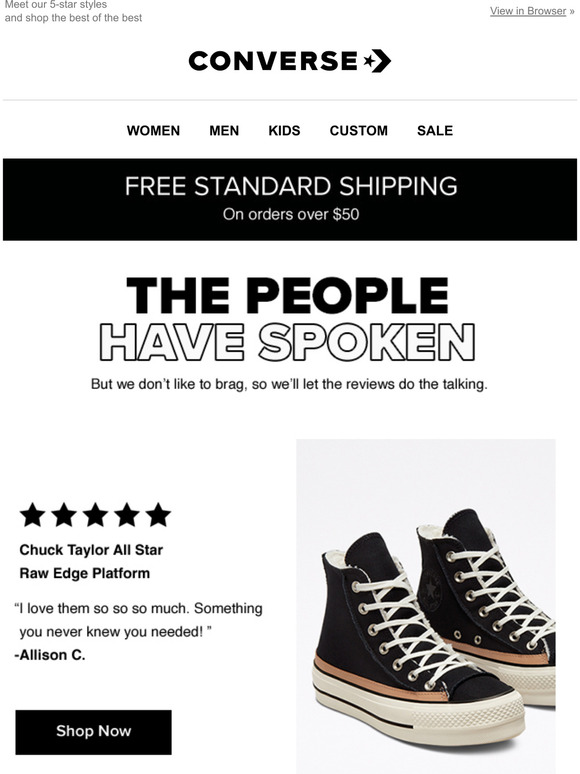Click the third rating star
580x774 pixels.
pyautogui.click(x=95, y=515)
